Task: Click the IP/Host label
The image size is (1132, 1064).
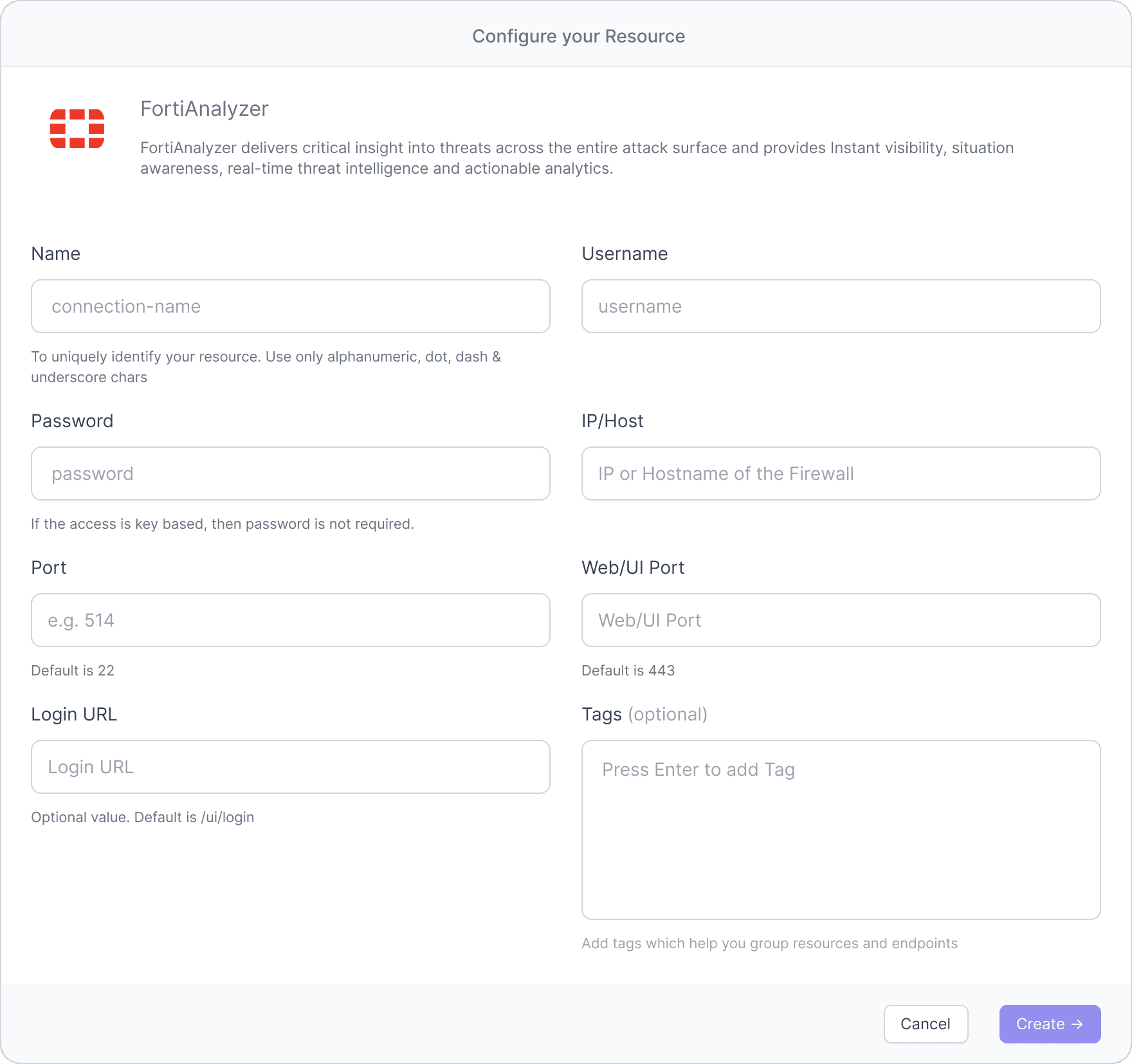Action: coord(613,421)
